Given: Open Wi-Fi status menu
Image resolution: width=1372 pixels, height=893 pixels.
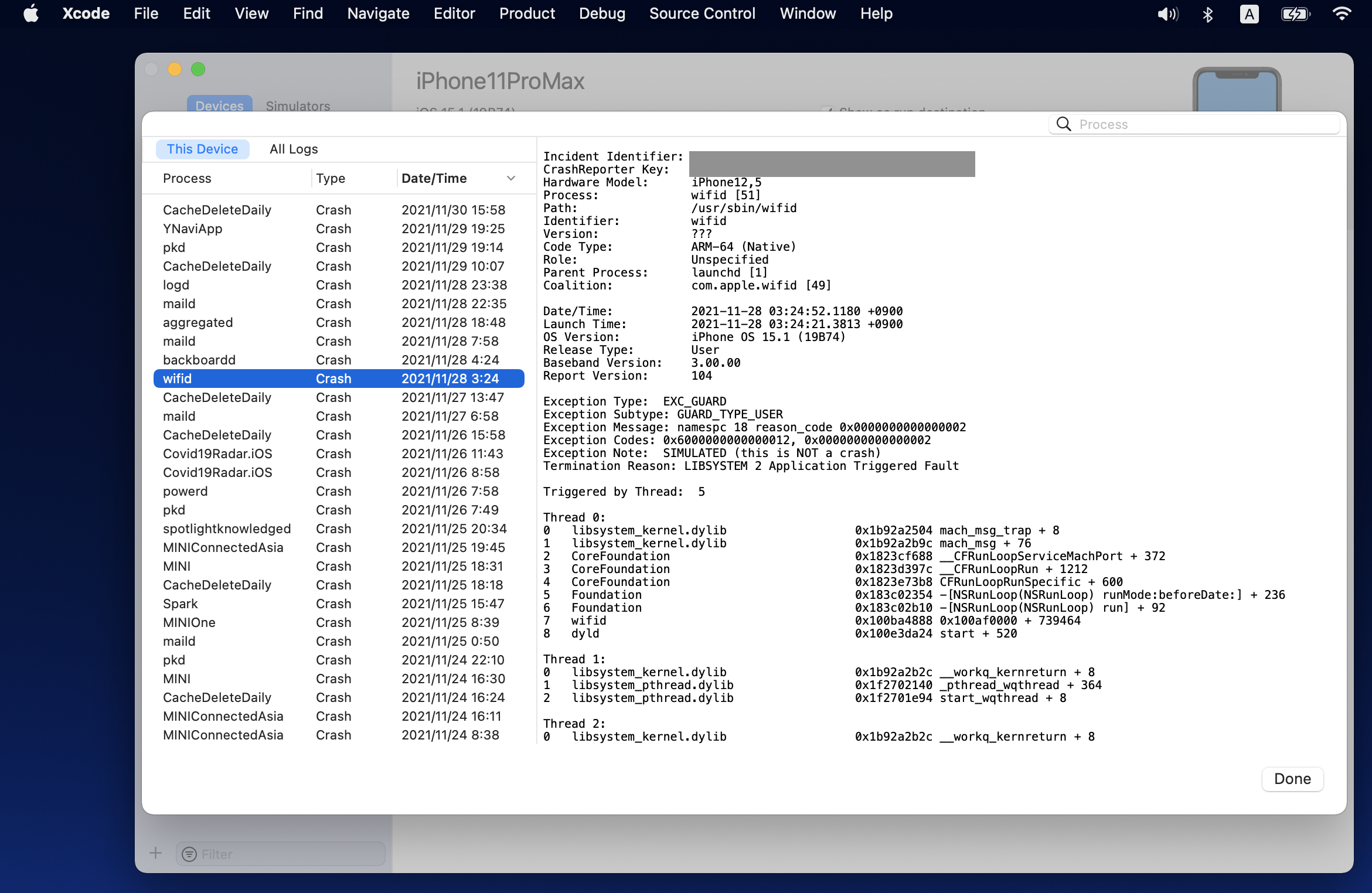Looking at the screenshot, I should click(1342, 14).
